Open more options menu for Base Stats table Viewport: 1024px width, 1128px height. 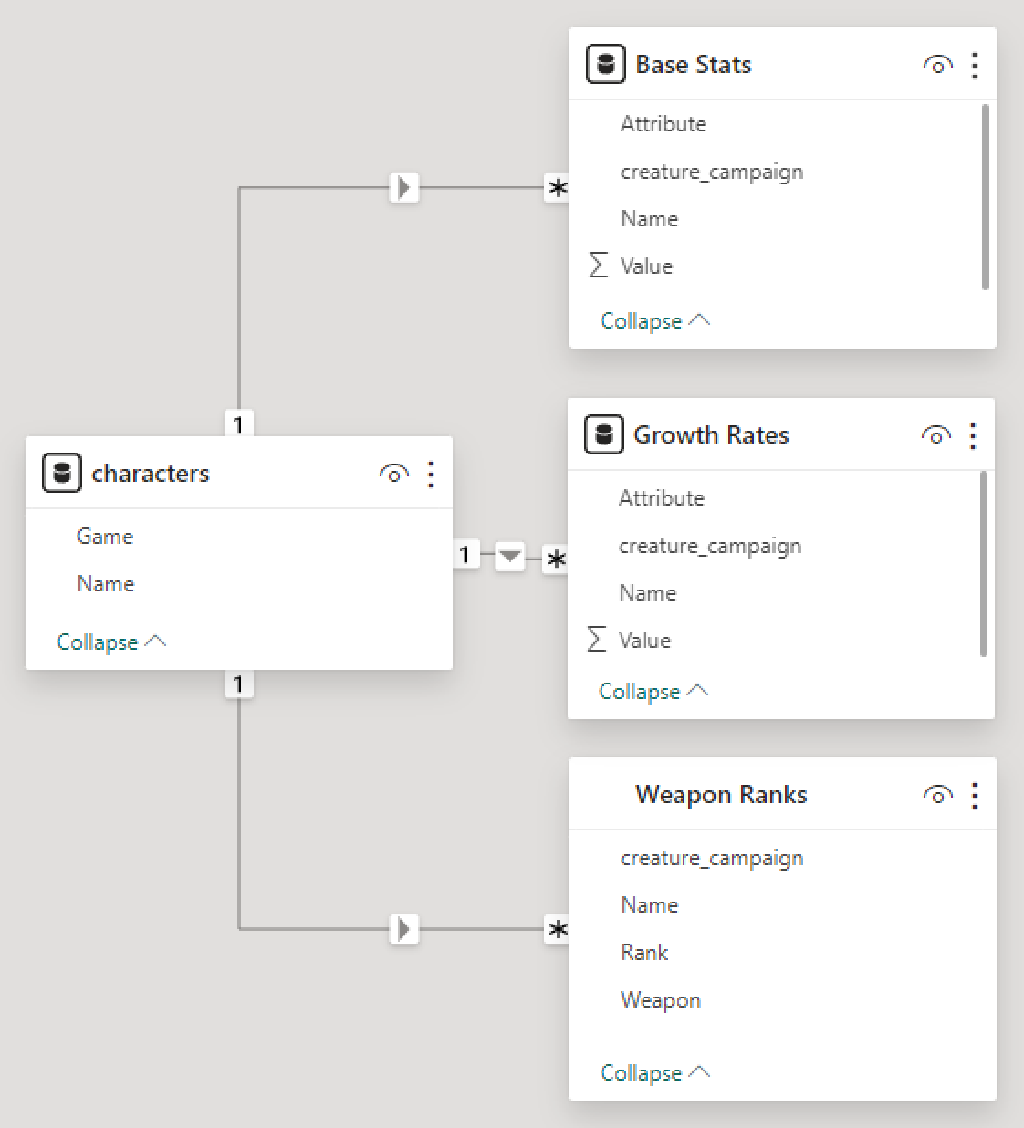coord(975,64)
